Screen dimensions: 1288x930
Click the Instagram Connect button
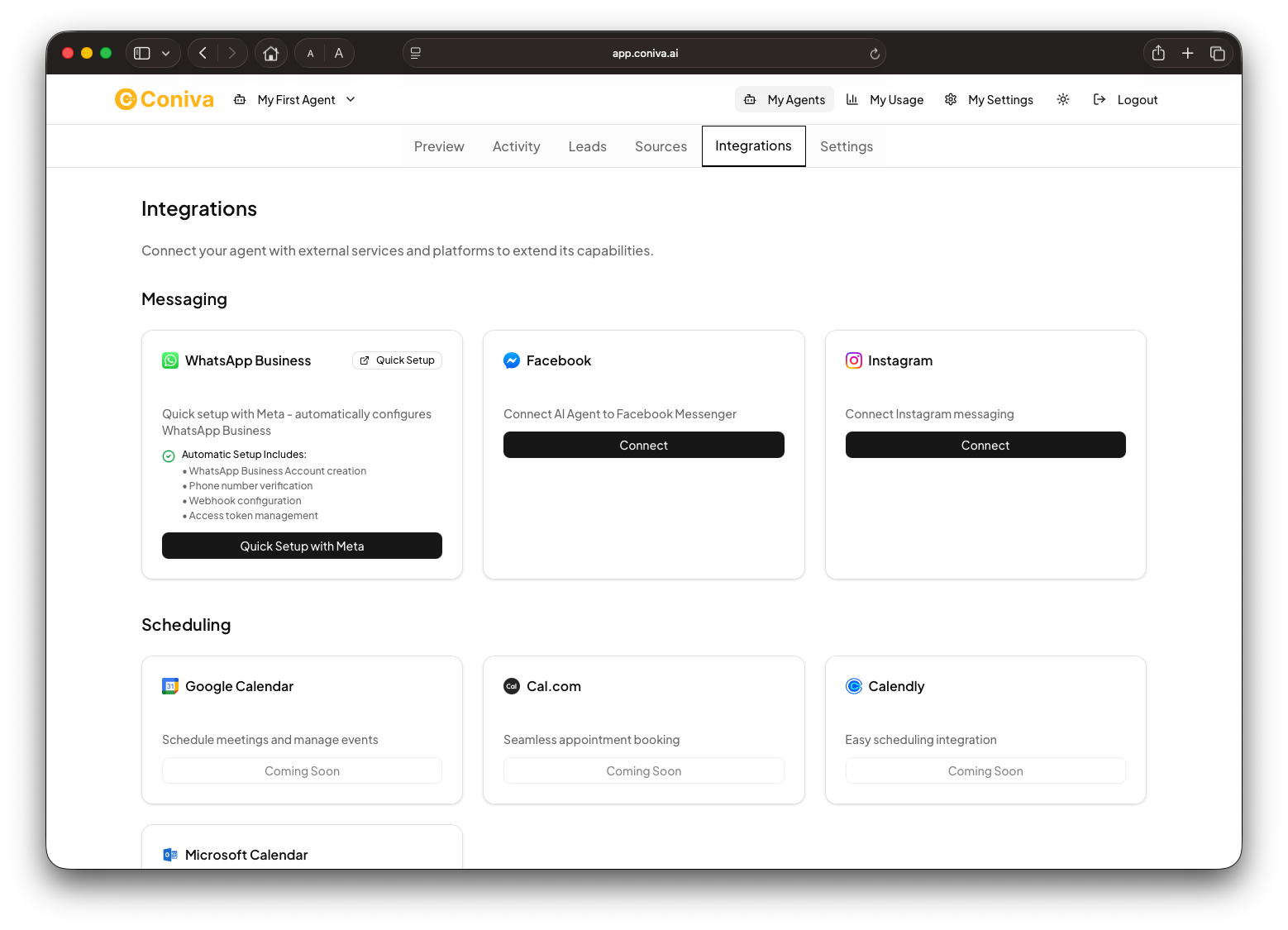pyautogui.click(x=985, y=445)
